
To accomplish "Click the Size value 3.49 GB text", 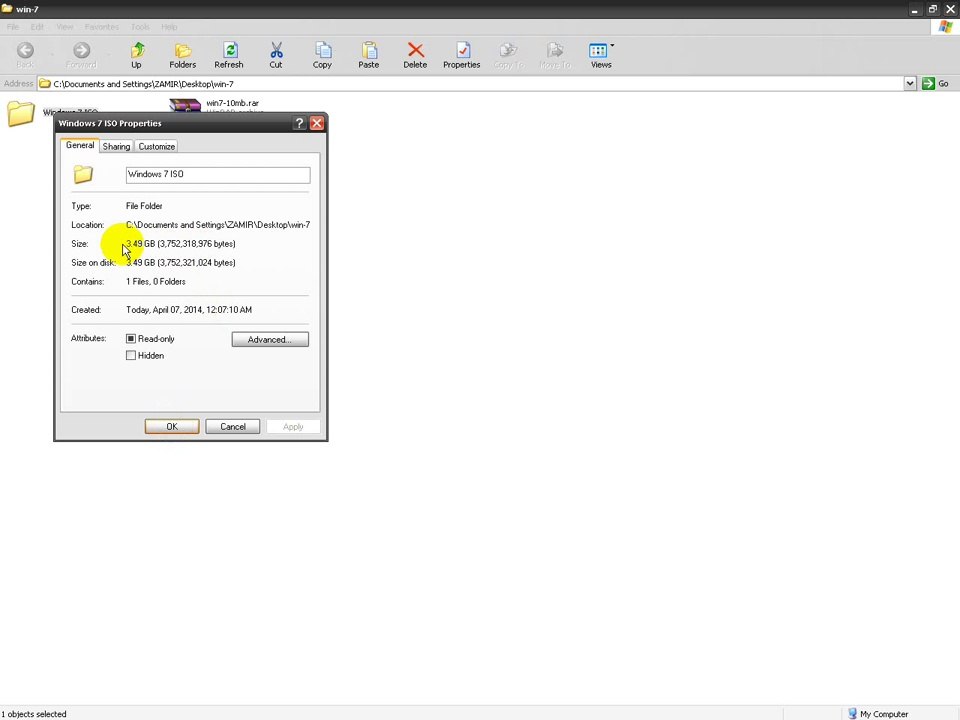I will (181, 244).
